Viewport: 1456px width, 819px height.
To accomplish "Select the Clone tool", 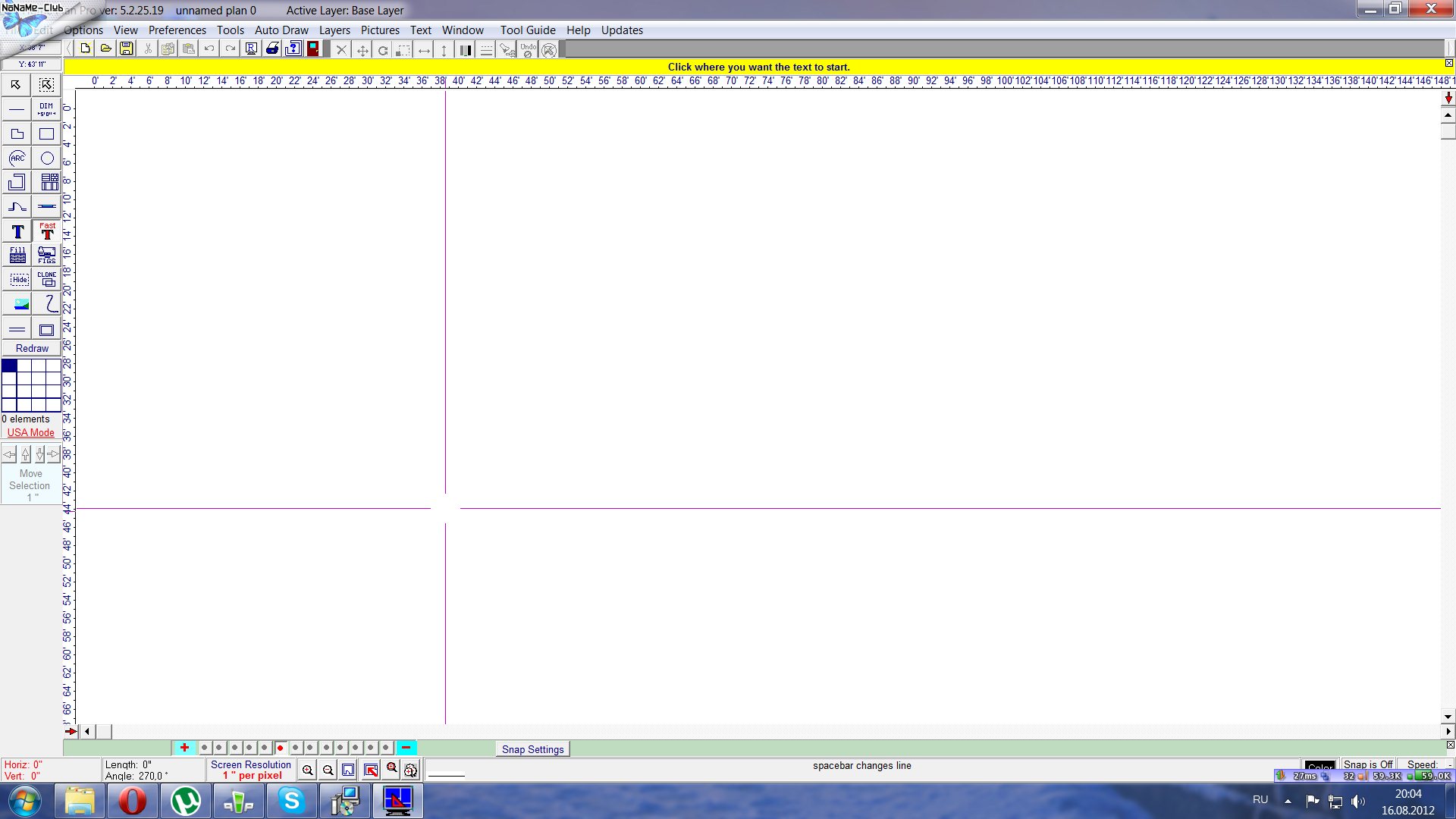I will [x=47, y=279].
